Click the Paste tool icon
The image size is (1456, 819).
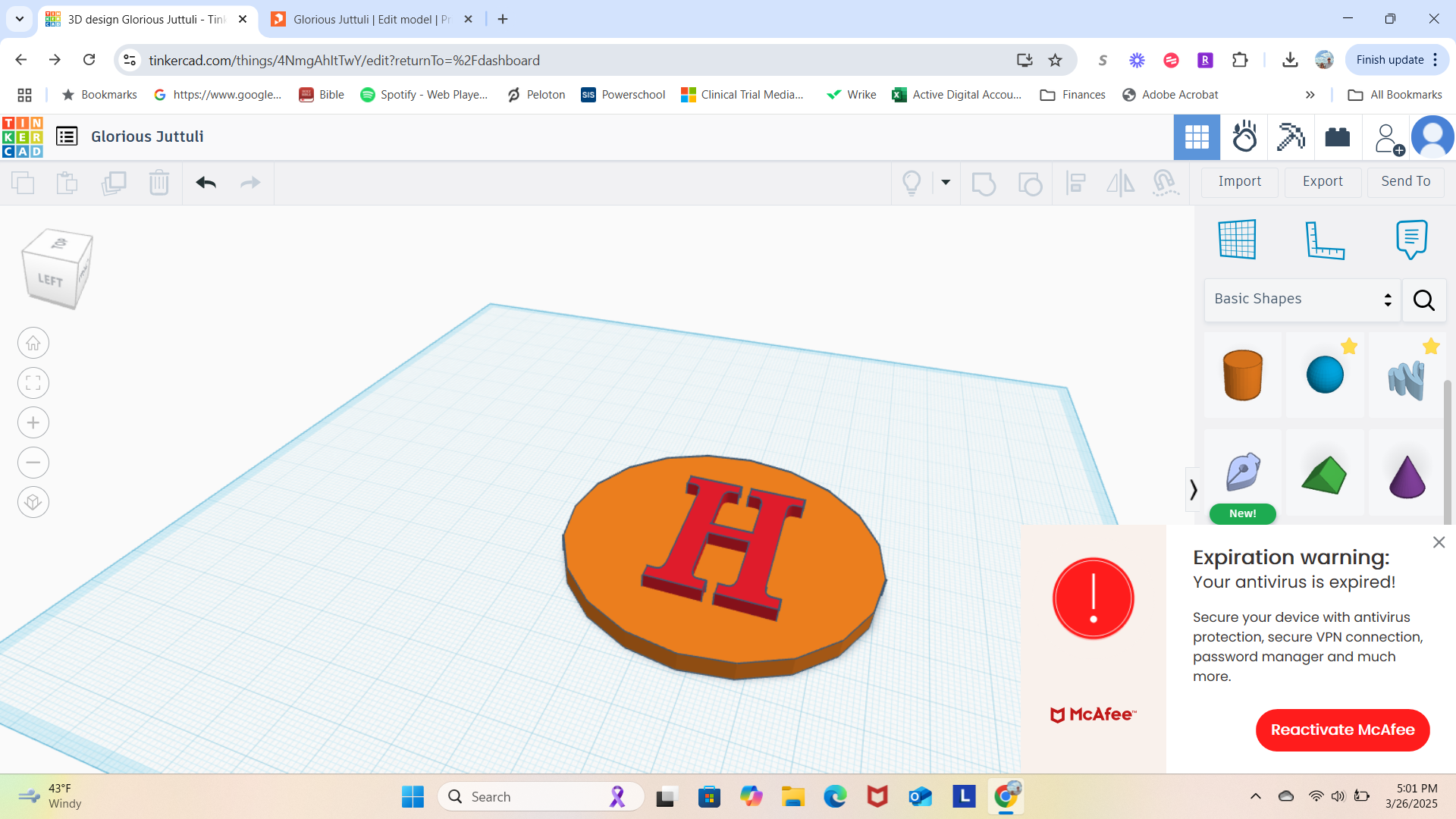[x=67, y=183]
